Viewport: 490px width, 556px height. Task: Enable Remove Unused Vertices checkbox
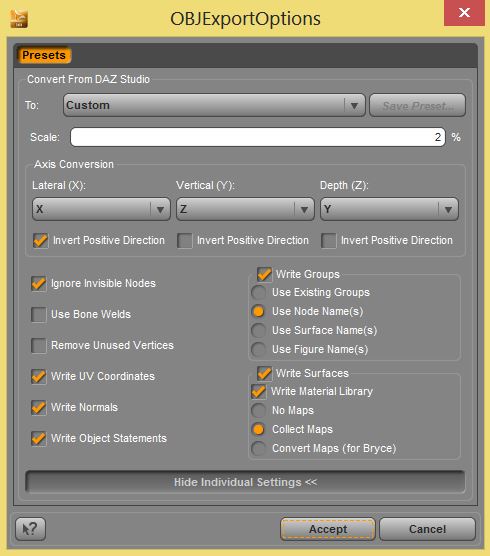click(38, 345)
